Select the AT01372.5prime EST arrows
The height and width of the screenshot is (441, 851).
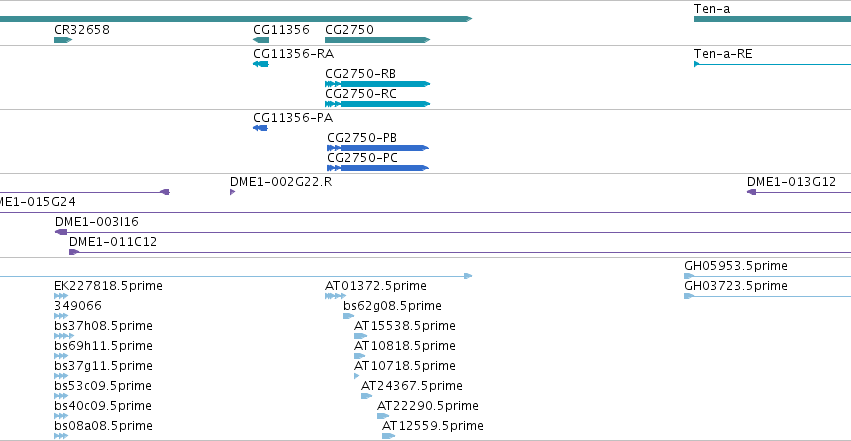(x=335, y=296)
